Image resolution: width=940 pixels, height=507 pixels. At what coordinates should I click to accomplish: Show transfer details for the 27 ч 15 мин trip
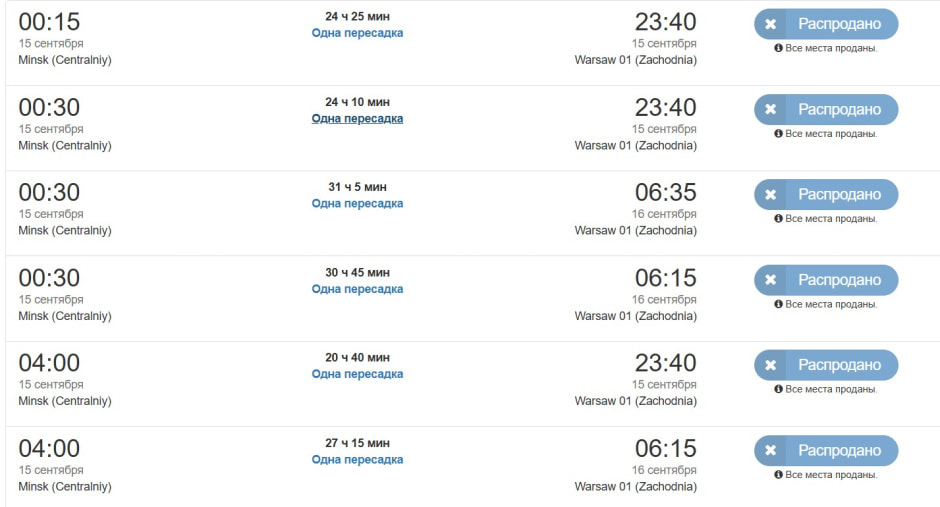click(x=357, y=459)
